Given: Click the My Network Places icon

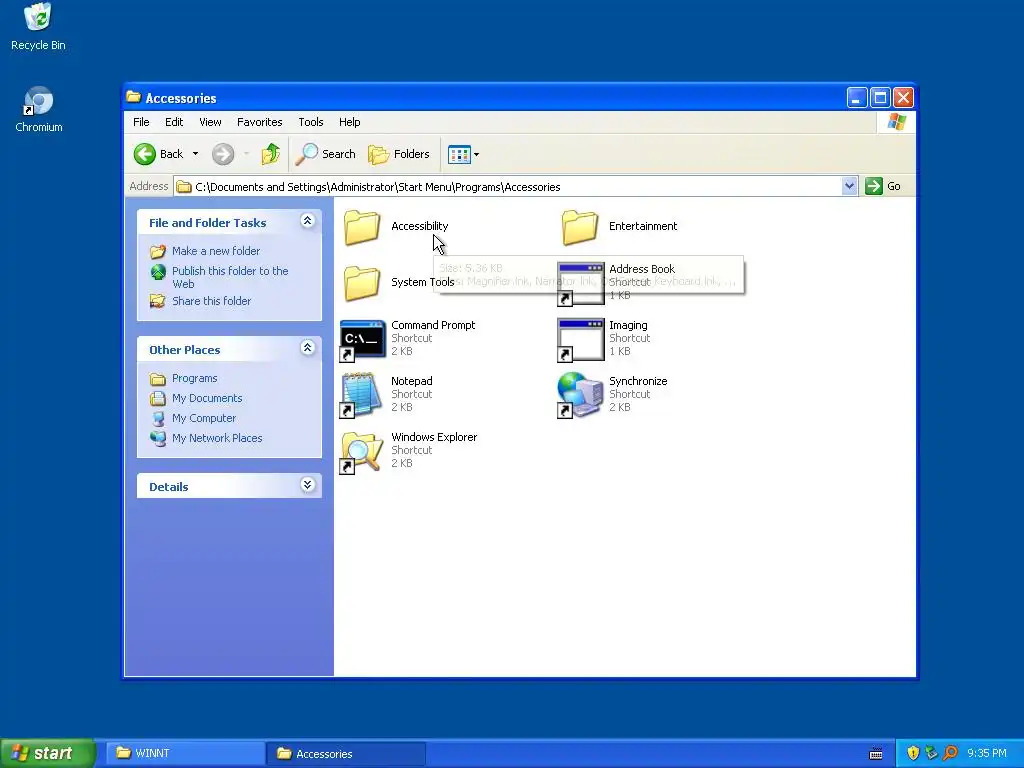Looking at the screenshot, I should coord(158,438).
